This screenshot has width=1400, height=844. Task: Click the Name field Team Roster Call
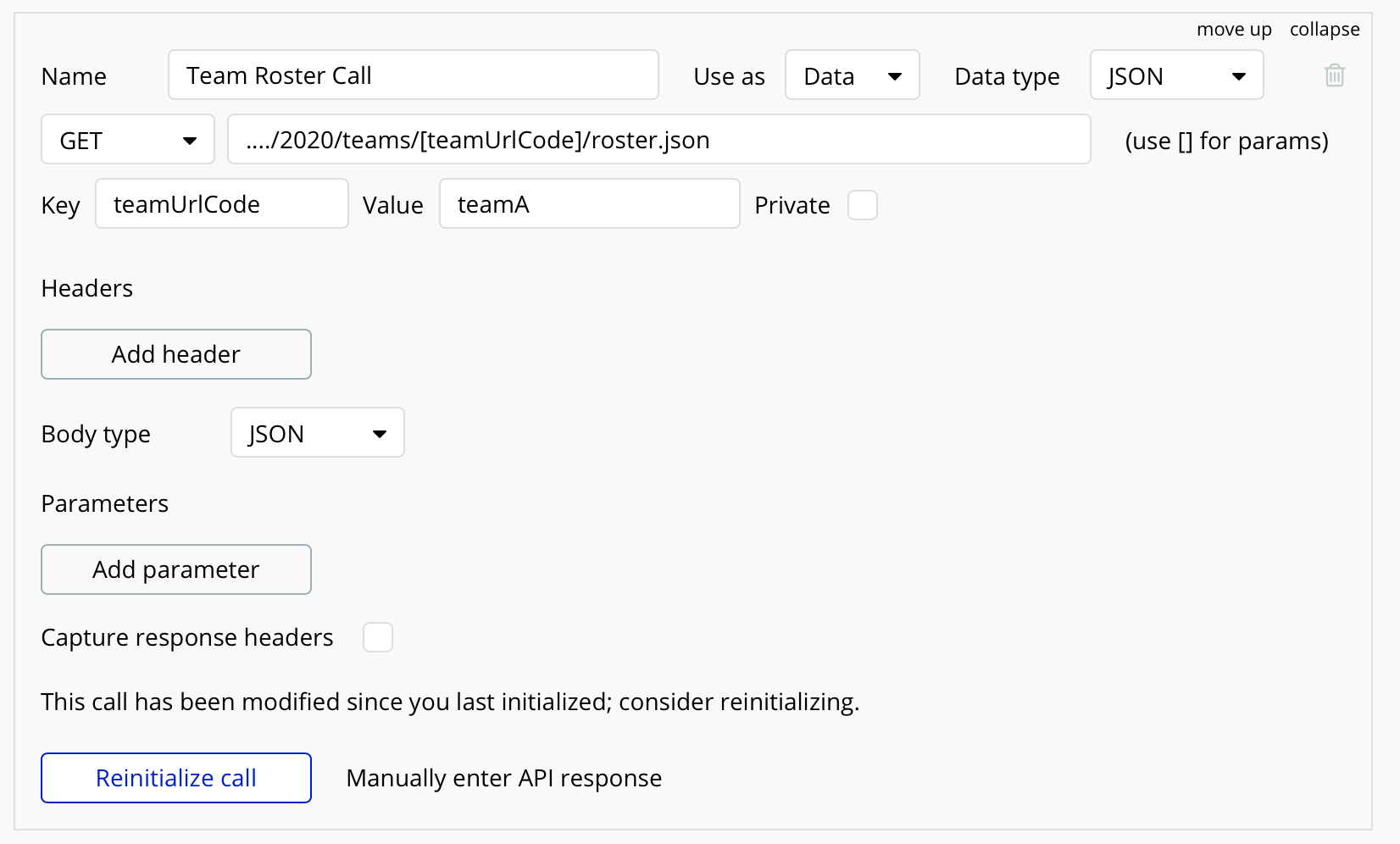413,75
